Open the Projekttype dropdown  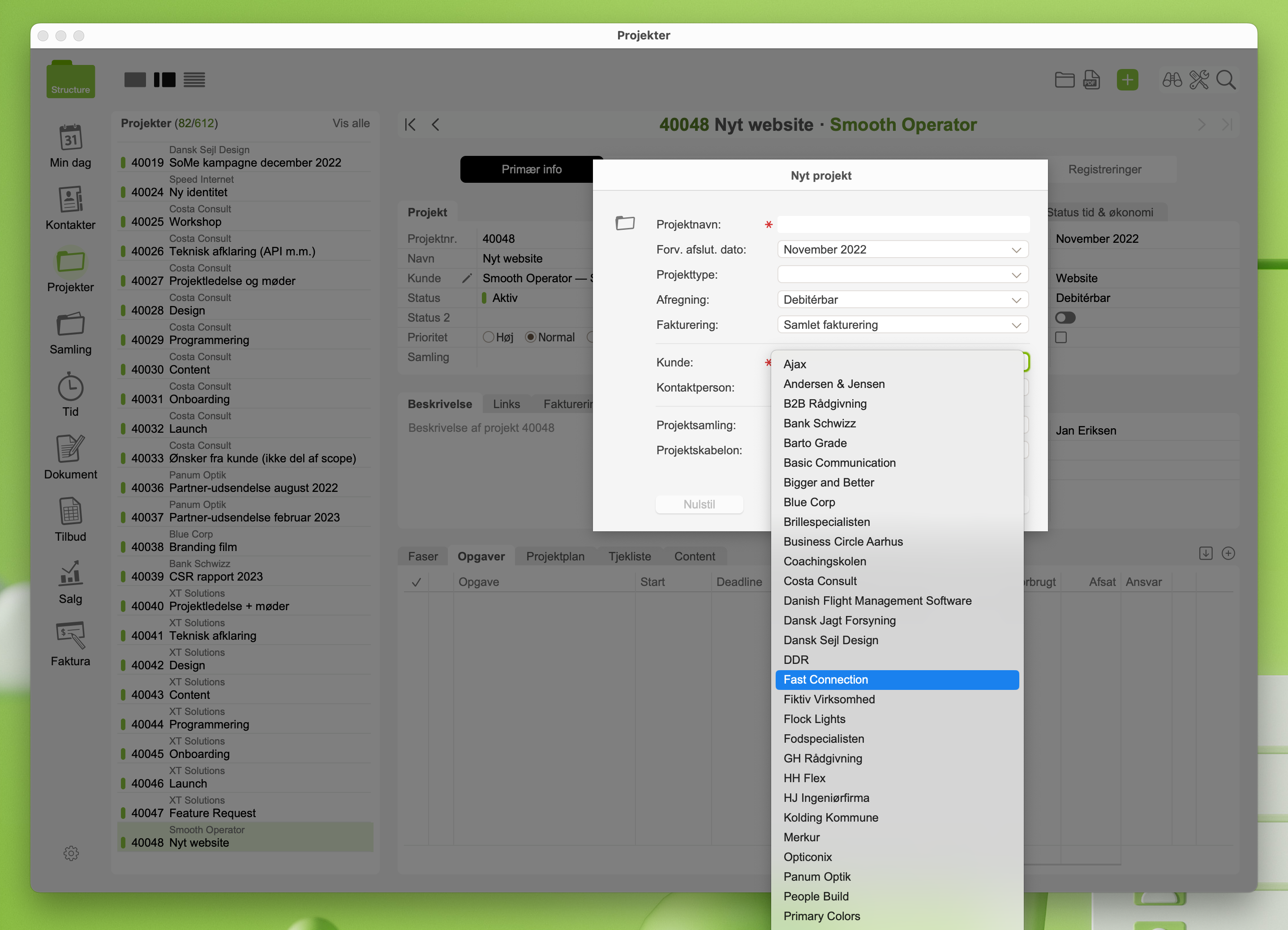[902, 275]
